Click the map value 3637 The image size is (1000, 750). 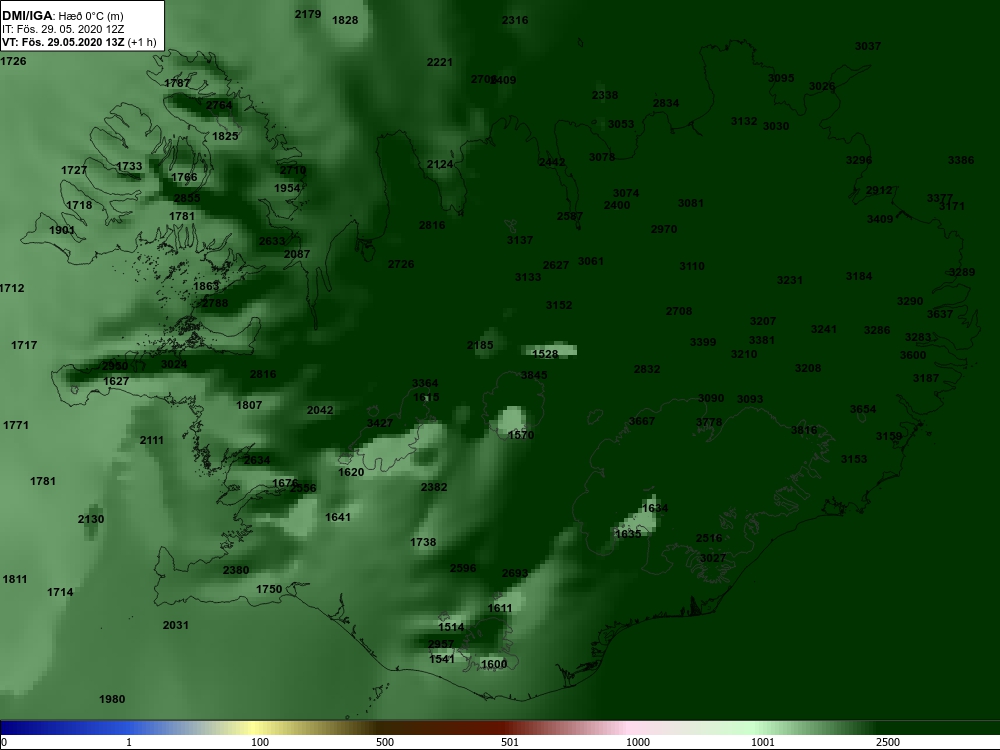(x=940, y=314)
